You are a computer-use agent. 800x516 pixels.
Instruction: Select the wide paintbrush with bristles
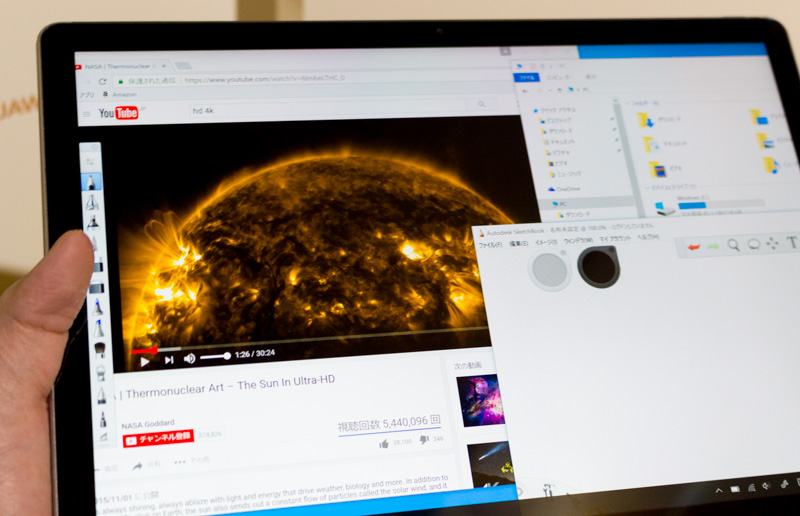click(x=100, y=350)
